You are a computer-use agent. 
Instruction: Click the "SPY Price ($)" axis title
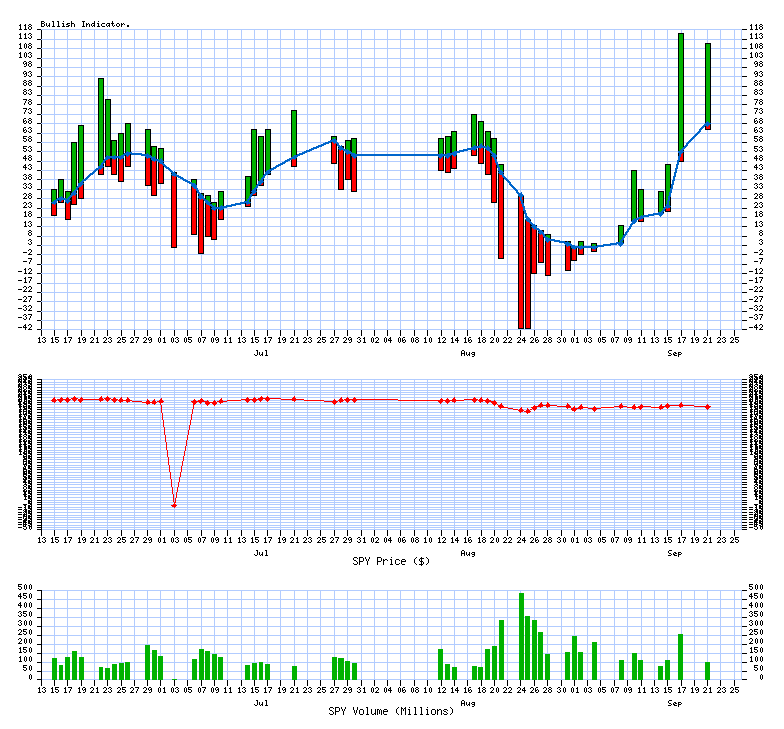[391, 561]
